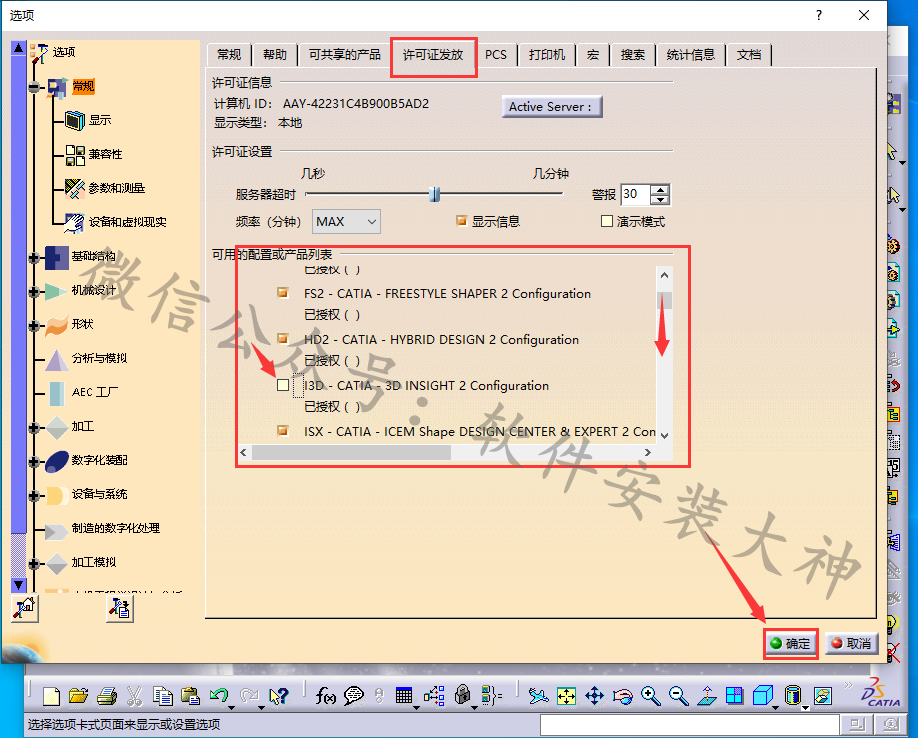Select the Pan four-arrow icon
The height and width of the screenshot is (738, 918).
coord(594,696)
